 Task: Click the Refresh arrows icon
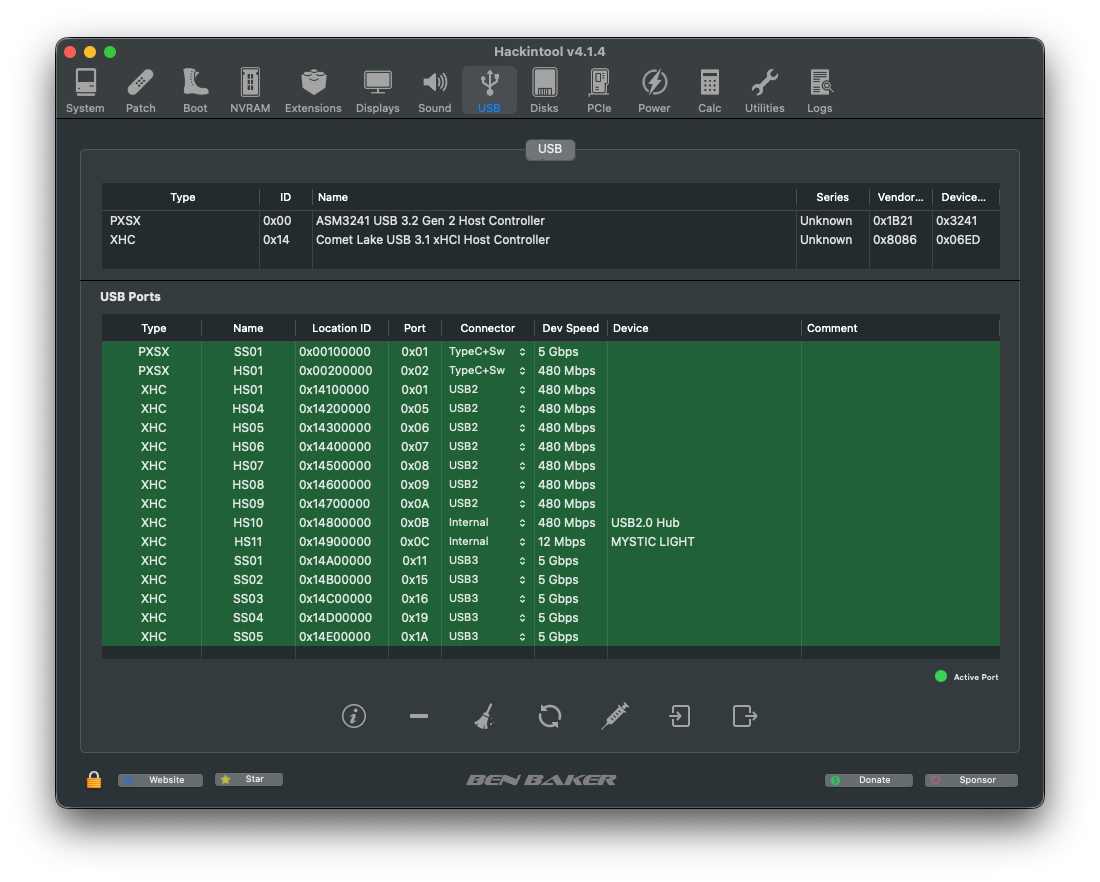tap(549, 716)
